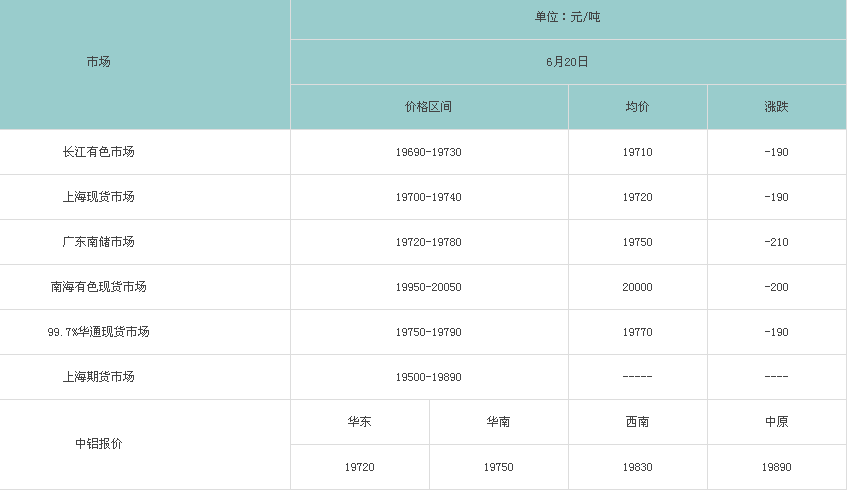Click the 华东 region cell
Image resolution: width=849 pixels, height=491 pixels.
click(x=359, y=422)
